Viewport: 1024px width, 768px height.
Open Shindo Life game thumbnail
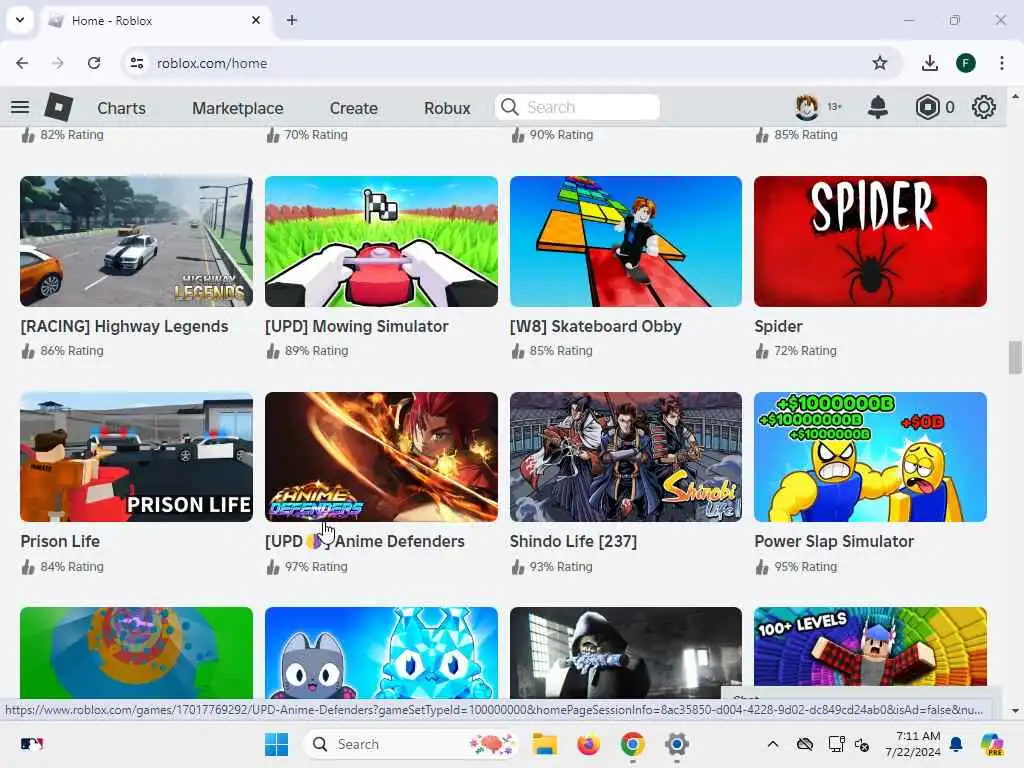[x=626, y=456]
